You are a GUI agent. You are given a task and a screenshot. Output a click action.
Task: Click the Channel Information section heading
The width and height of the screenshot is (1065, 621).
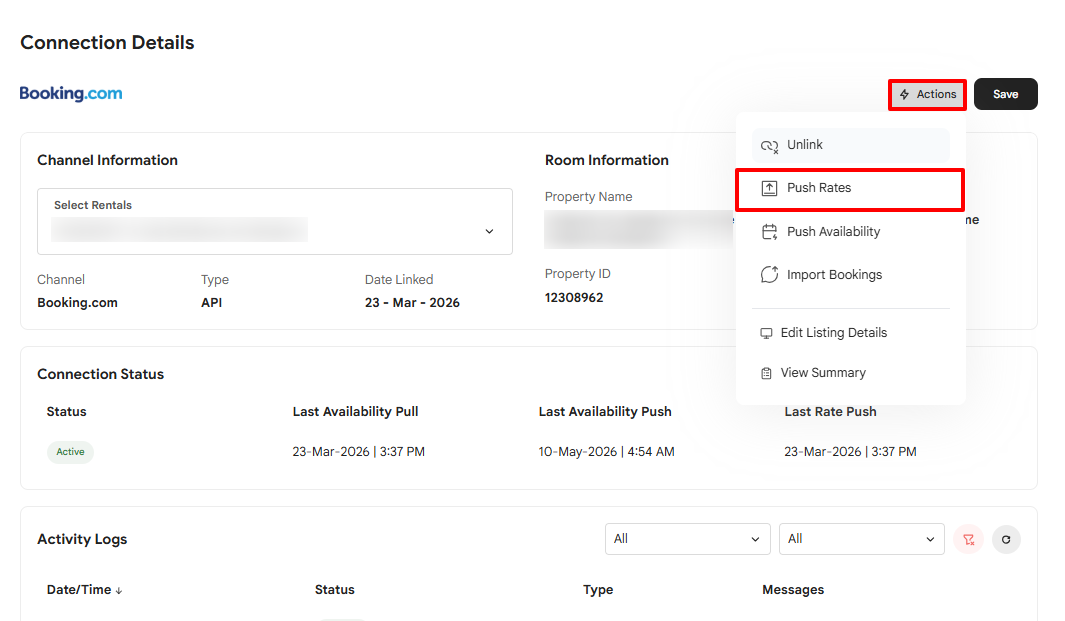coord(107,160)
